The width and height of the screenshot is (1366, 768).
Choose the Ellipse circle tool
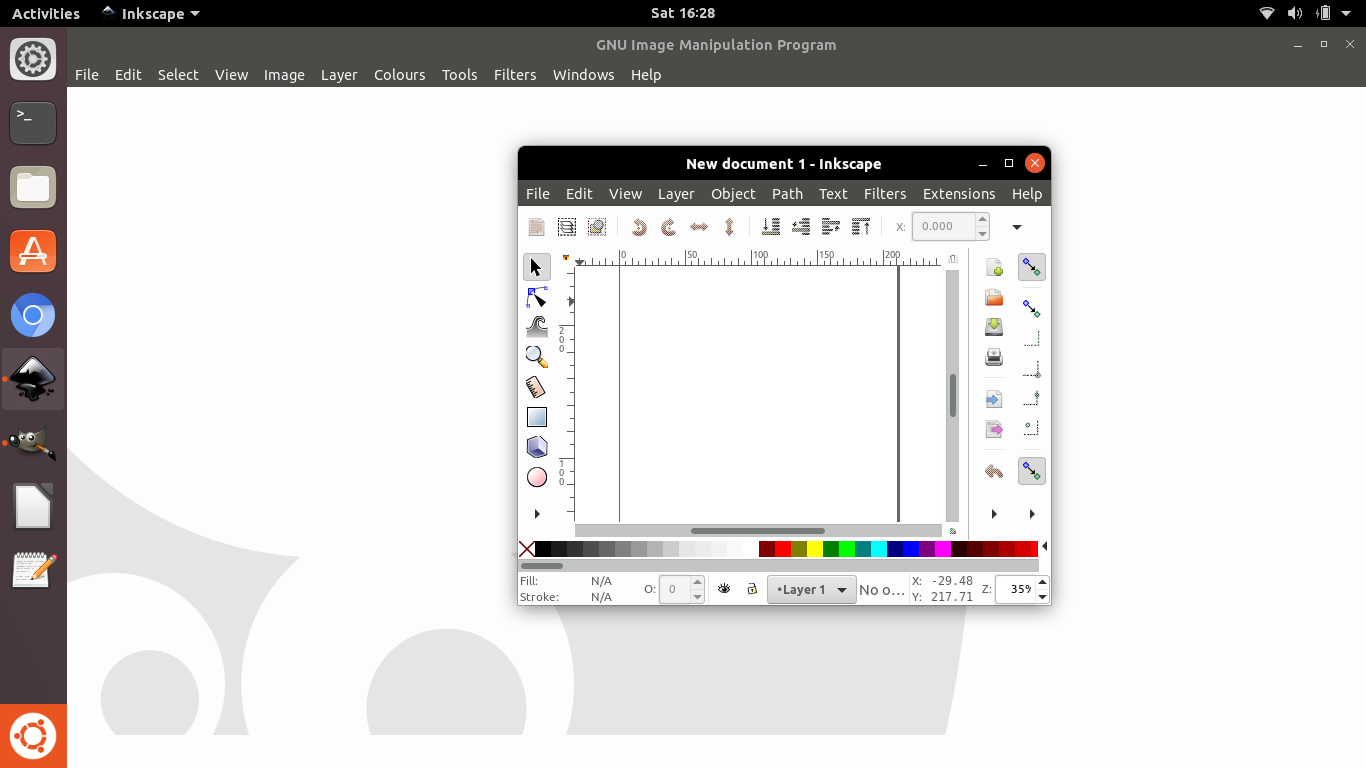(537, 477)
